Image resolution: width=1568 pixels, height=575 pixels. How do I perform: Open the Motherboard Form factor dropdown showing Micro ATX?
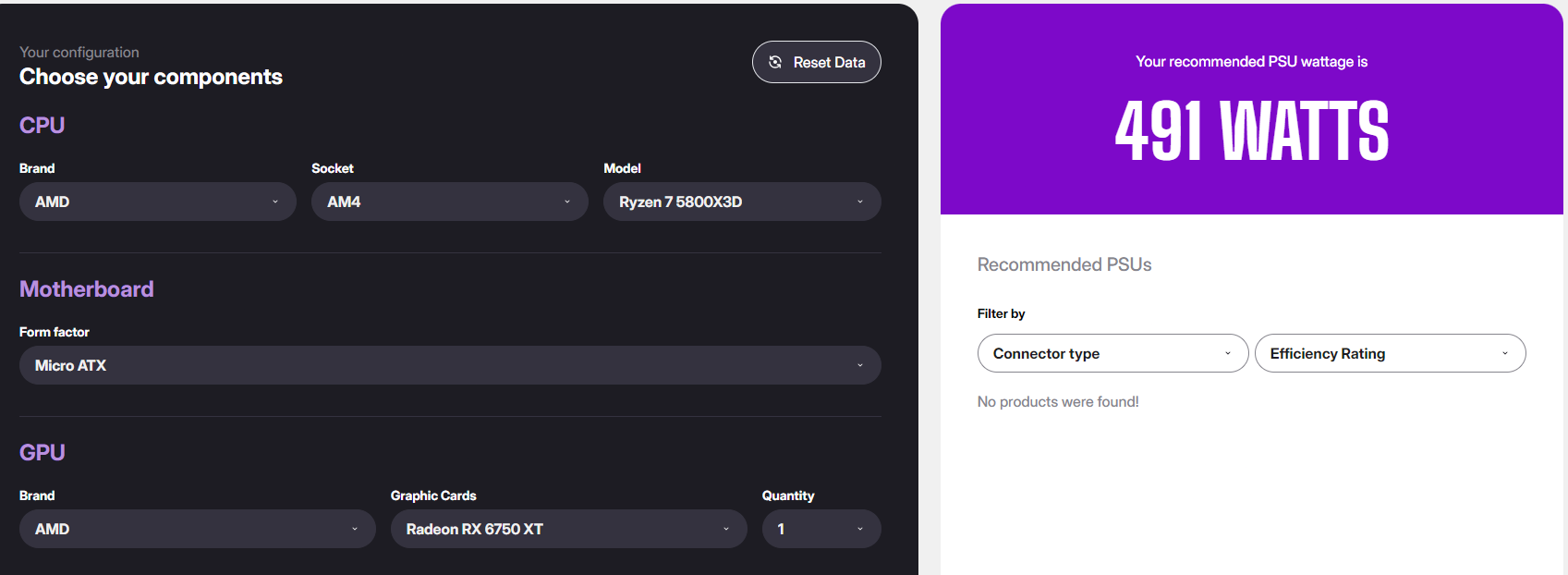[450, 365]
